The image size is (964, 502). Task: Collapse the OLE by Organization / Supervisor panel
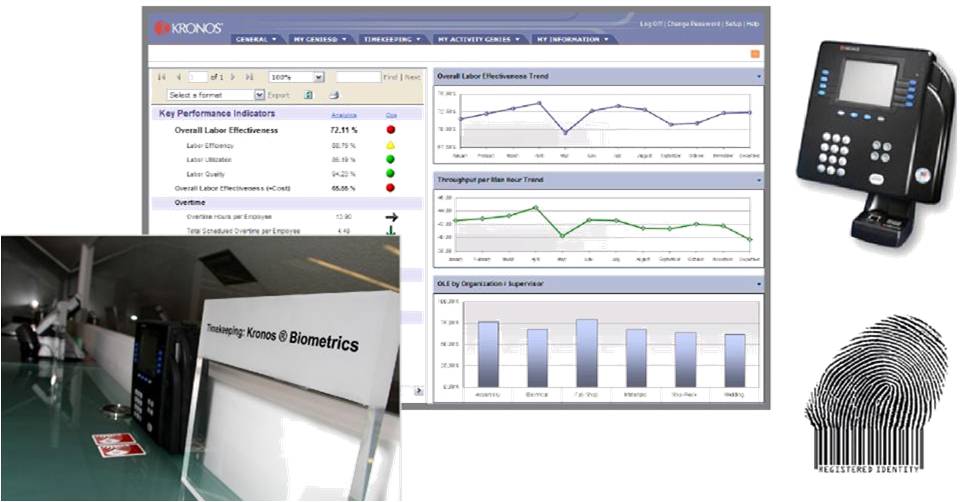[759, 284]
